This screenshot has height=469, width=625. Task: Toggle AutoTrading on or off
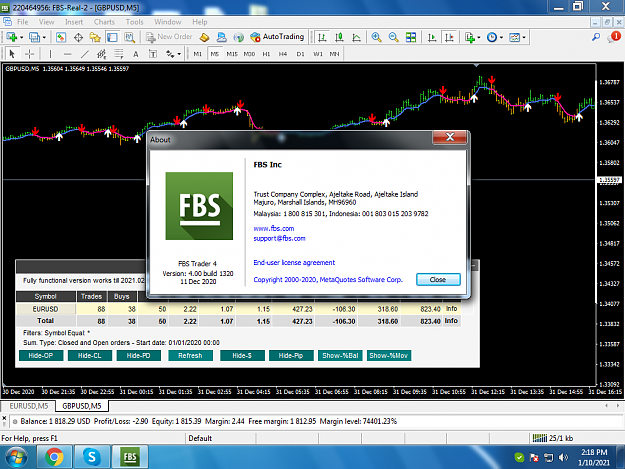click(277, 37)
